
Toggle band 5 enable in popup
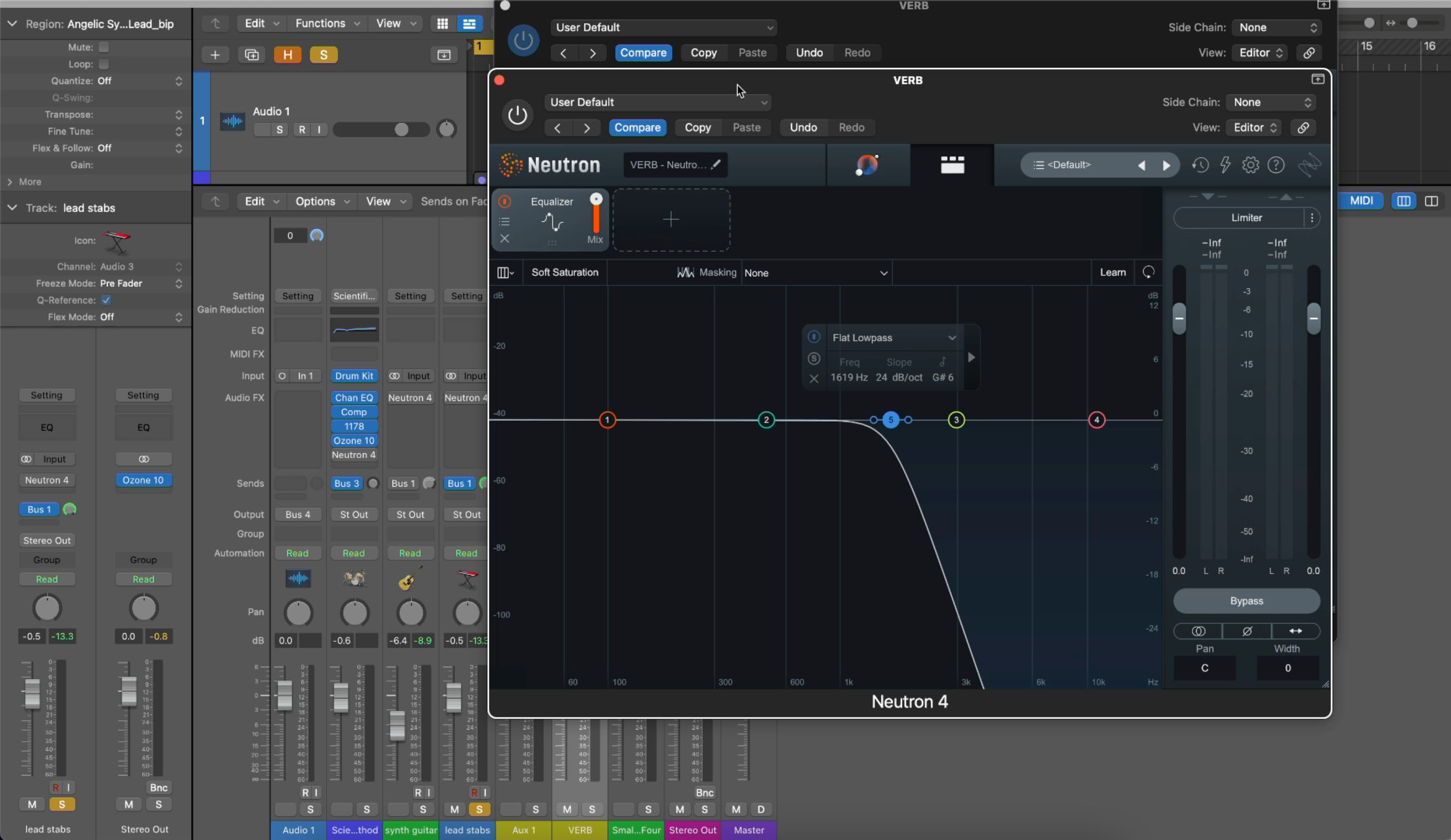(x=814, y=337)
